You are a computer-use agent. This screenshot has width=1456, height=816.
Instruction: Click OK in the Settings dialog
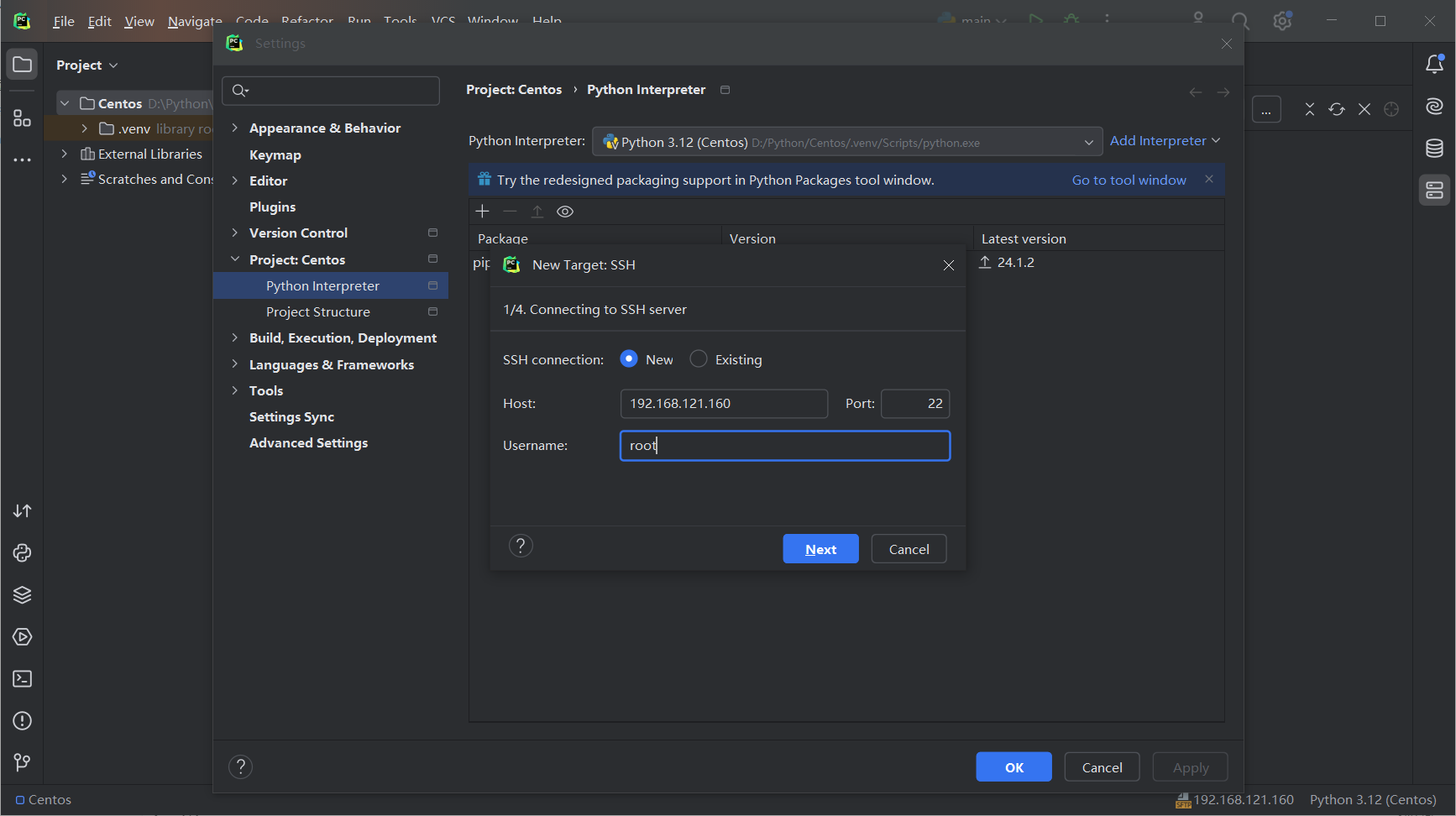[1013, 767]
